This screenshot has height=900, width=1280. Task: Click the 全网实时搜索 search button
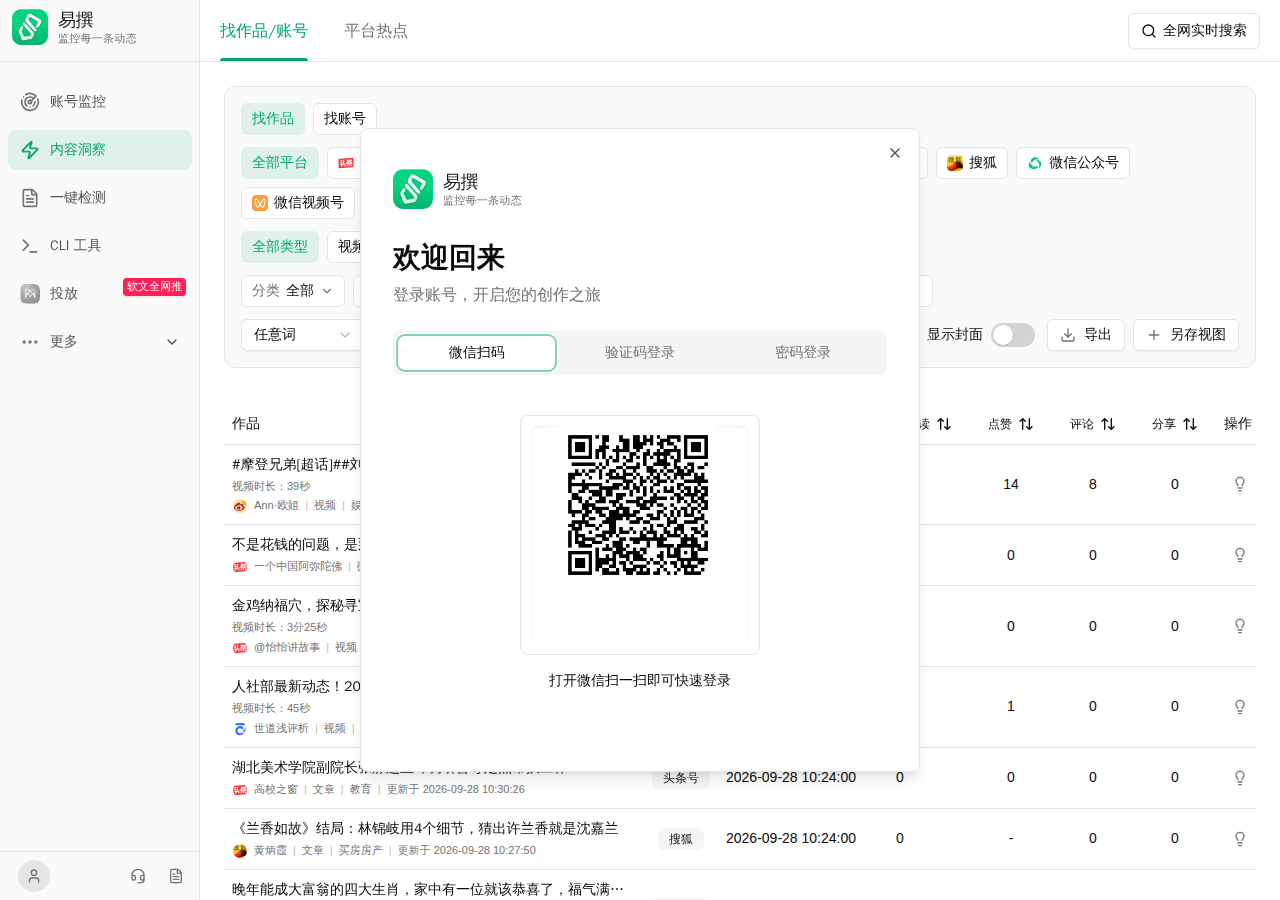pyautogui.click(x=1194, y=31)
